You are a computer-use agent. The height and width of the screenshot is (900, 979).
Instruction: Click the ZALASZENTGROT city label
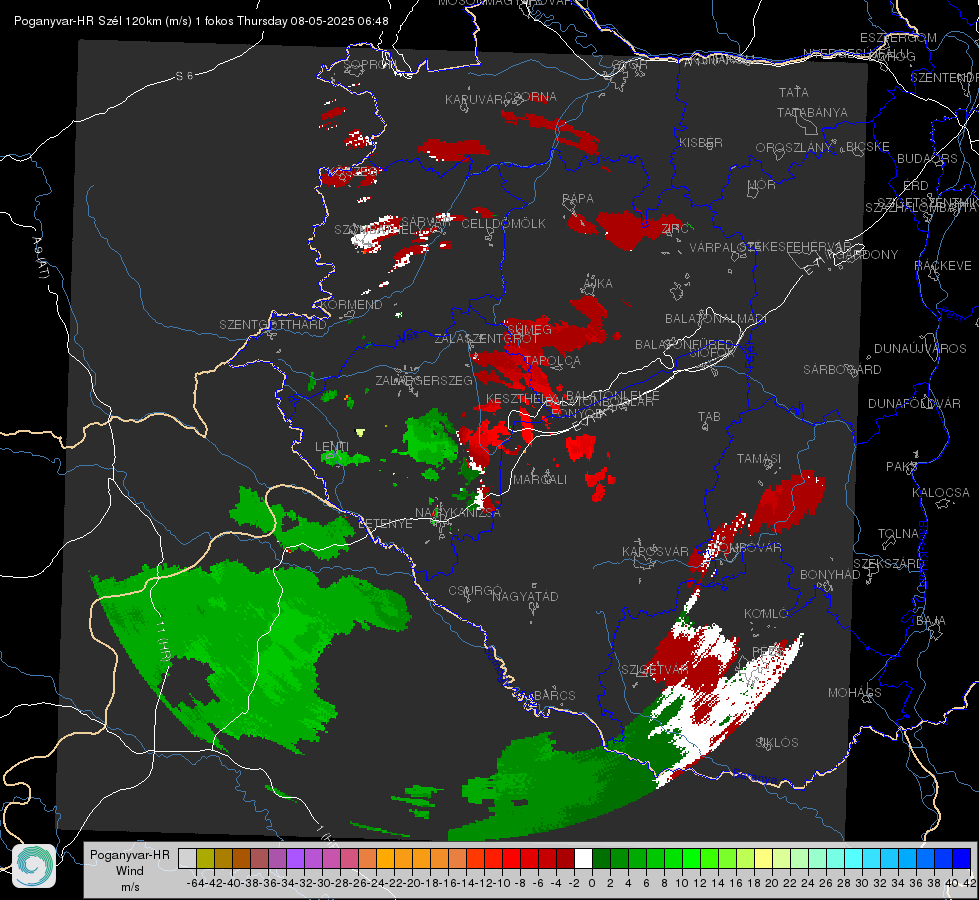pyautogui.click(x=486, y=339)
